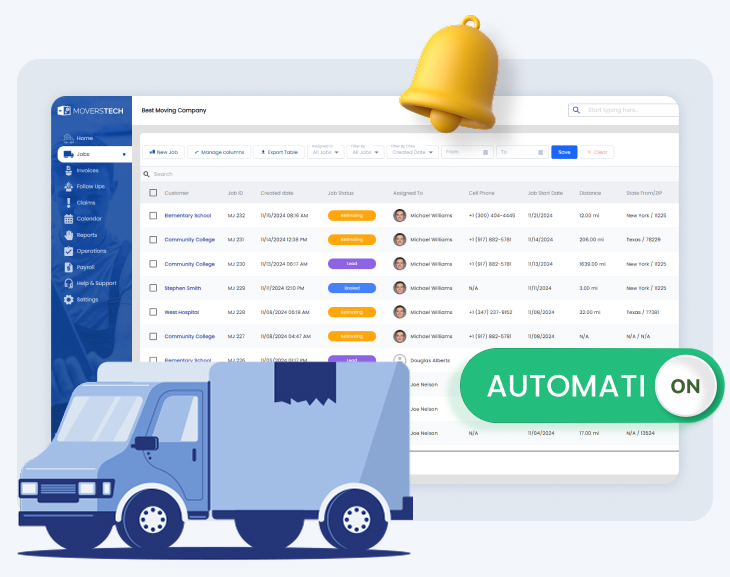Image resolution: width=730 pixels, height=577 pixels.
Task: Click the Help & Support headset icon
Action: click(x=68, y=283)
